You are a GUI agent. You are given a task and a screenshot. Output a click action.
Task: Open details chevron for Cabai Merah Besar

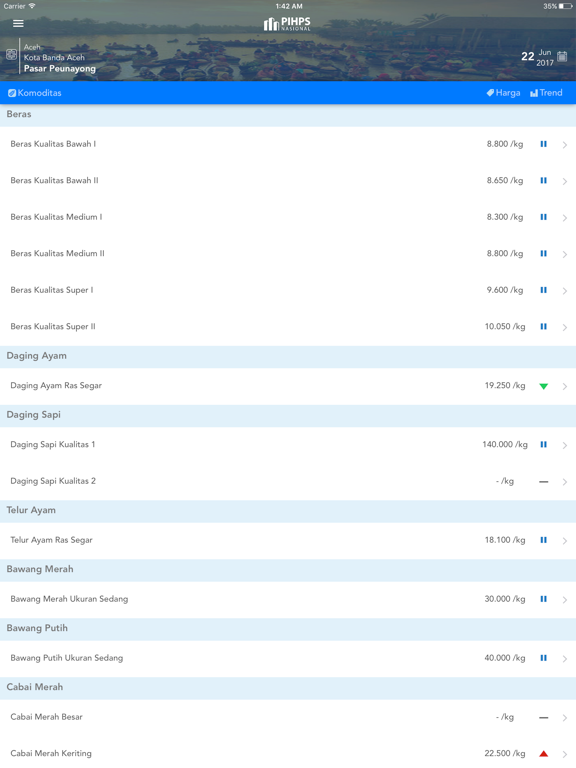pos(565,718)
